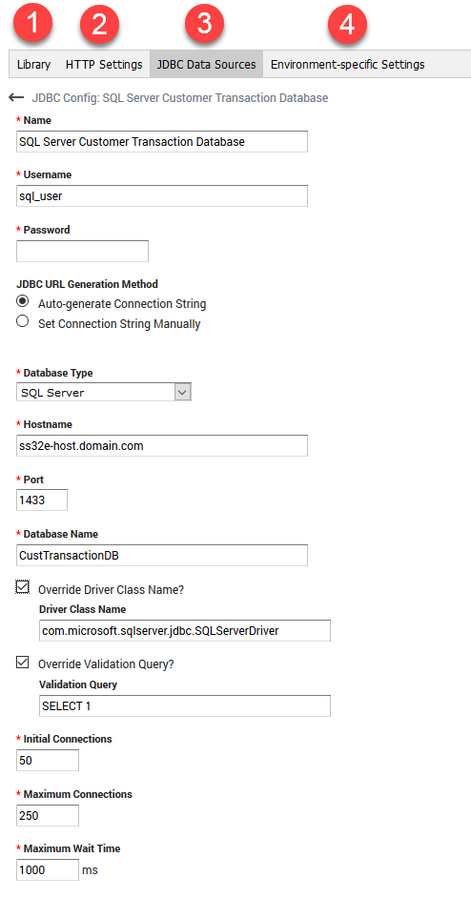Go to Environment-specific Settings tab
Image resolution: width=471 pixels, height=898 pixels.
(348, 64)
